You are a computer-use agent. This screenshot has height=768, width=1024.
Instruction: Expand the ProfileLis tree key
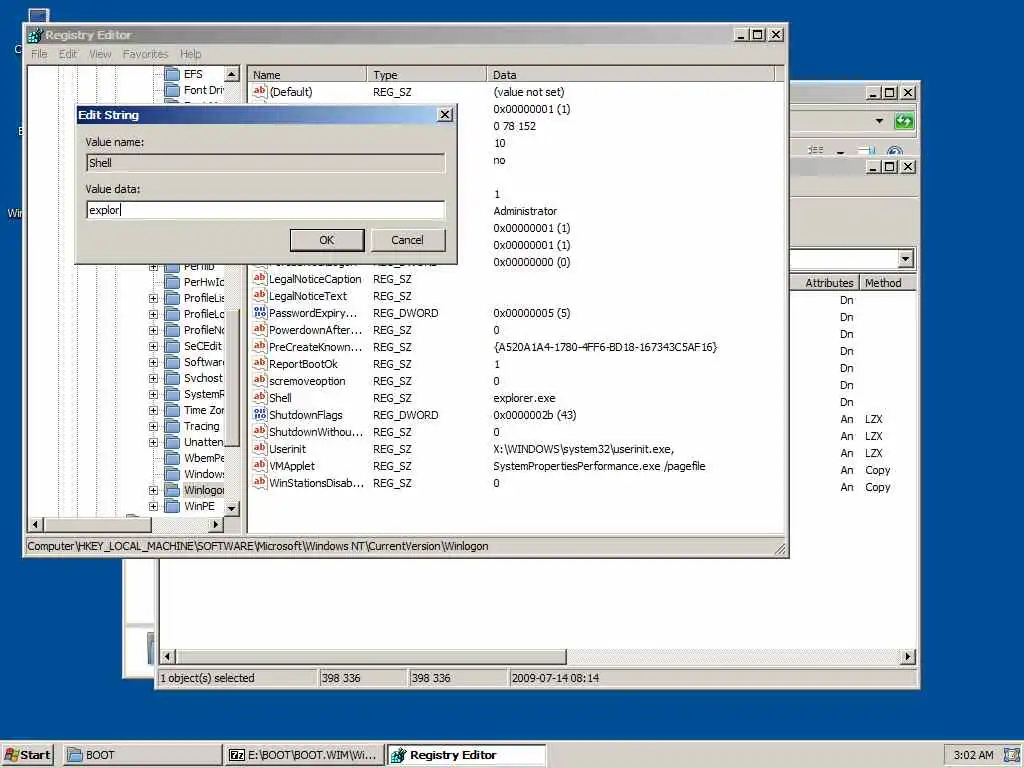coord(153,298)
